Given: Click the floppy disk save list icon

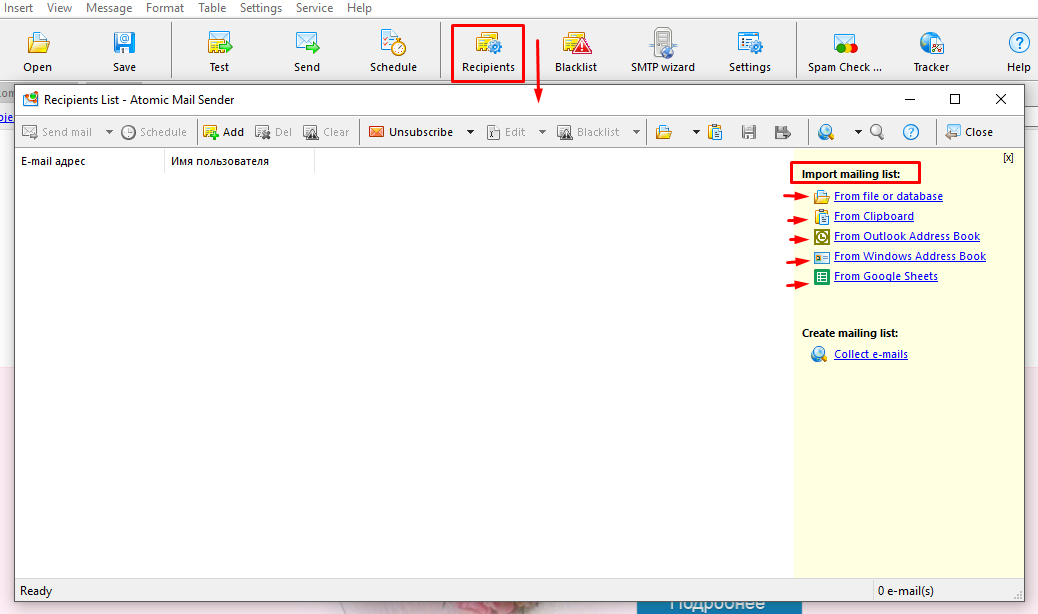Looking at the screenshot, I should [749, 132].
